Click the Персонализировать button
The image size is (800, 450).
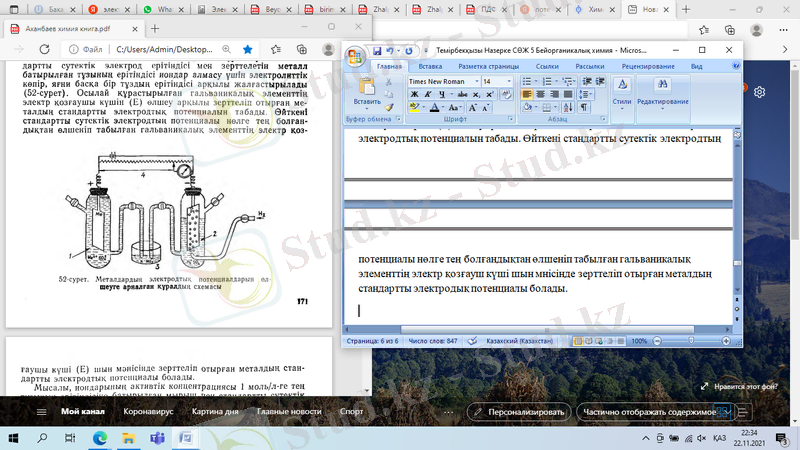coord(519,411)
